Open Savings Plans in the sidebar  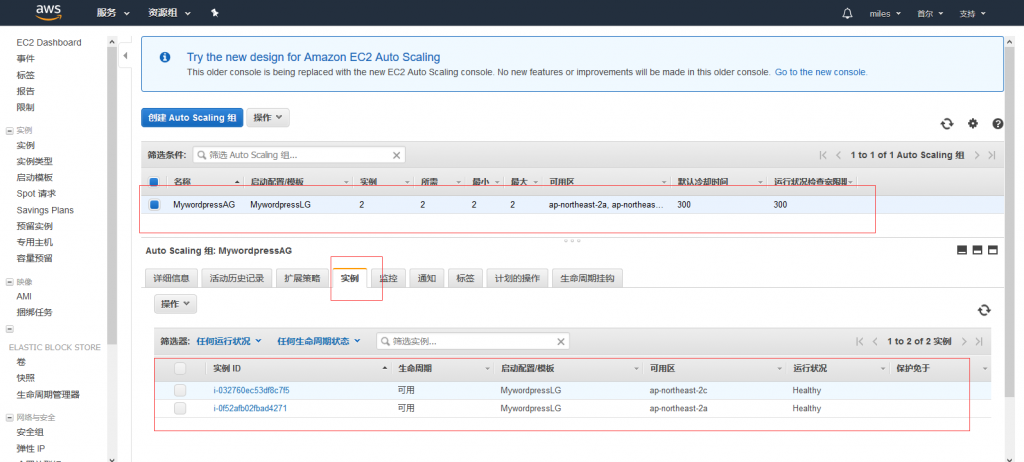[45, 210]
